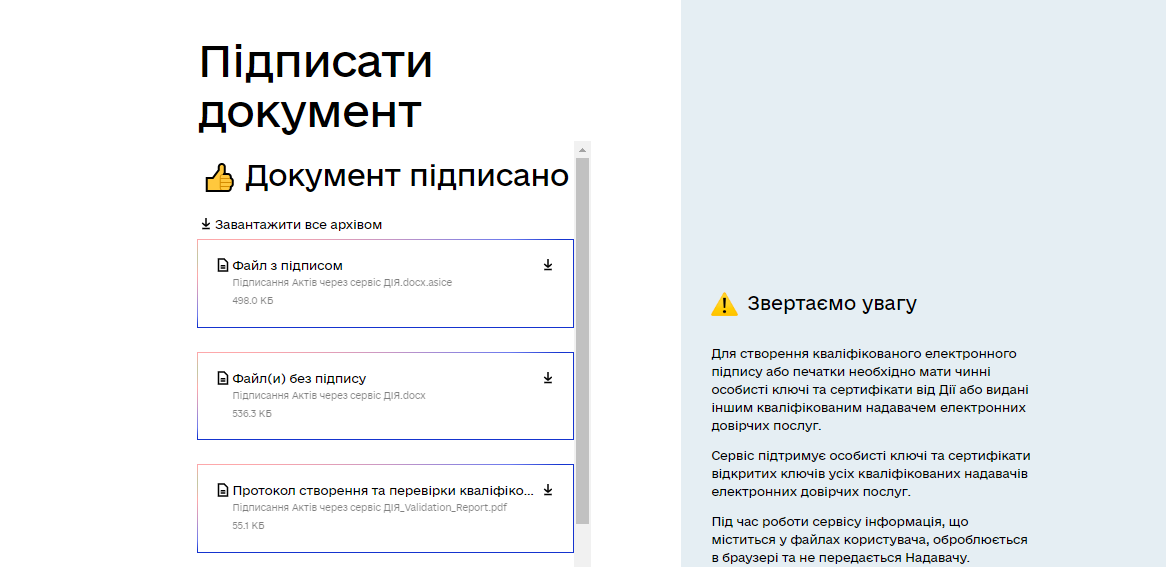
Task: Download the validation protocol via arrow icon
Action: [x=548, y=490]
